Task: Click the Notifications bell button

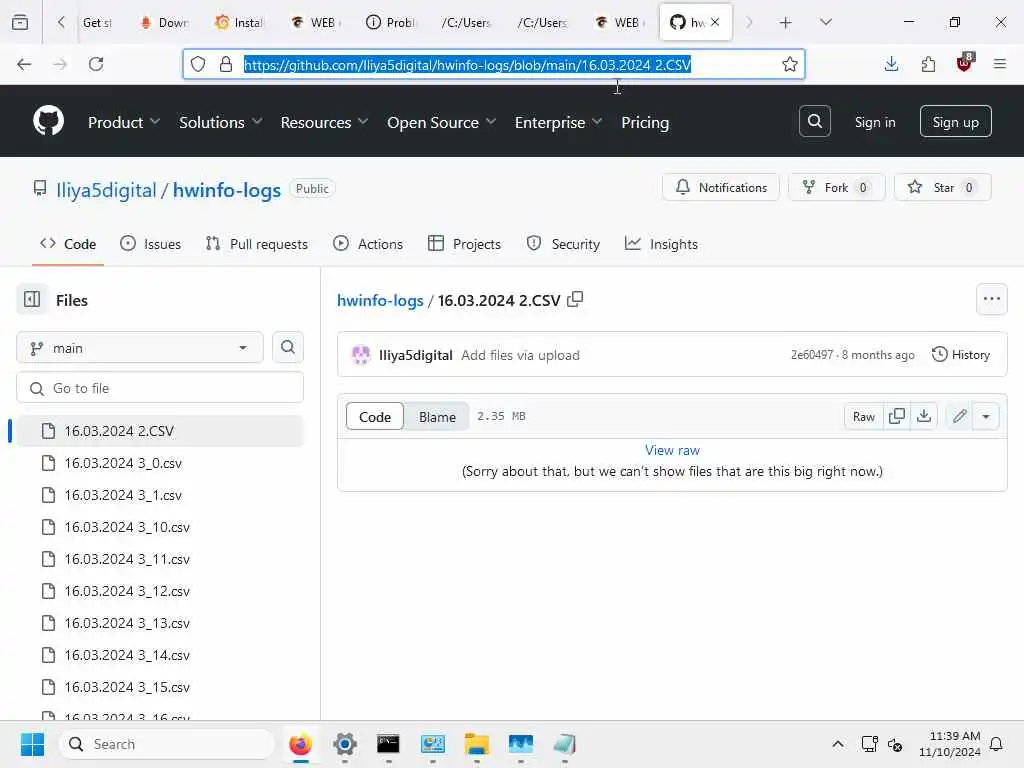Action: coord(720,187)
